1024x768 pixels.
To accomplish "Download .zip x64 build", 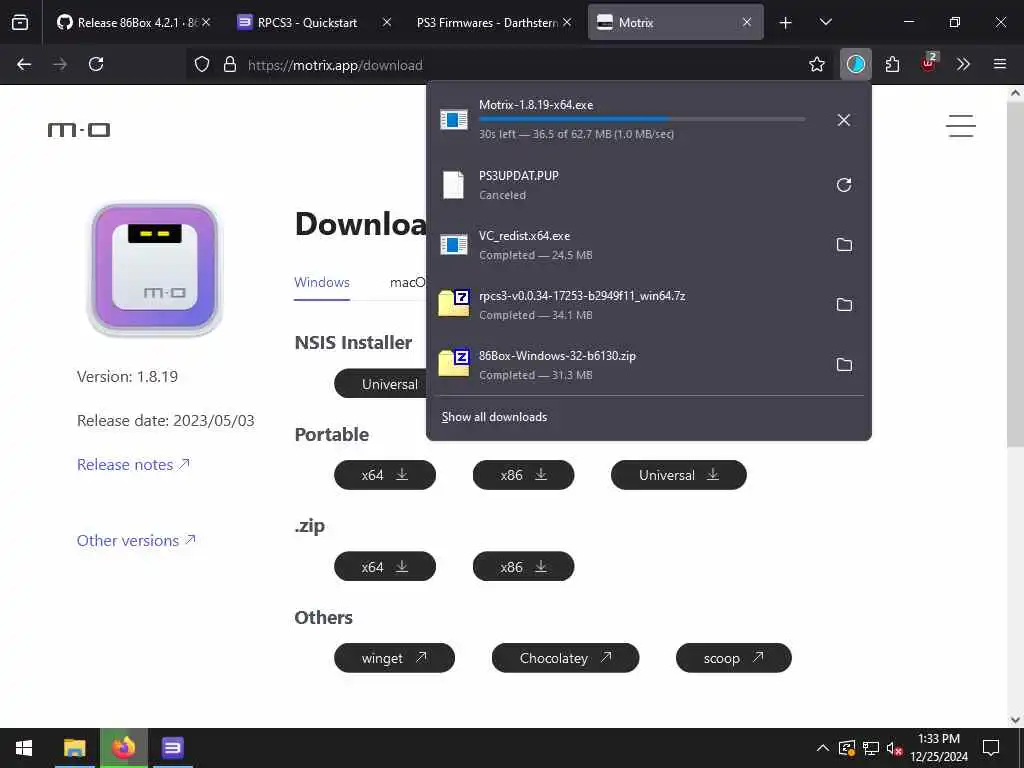I will [x=385, y=566].
